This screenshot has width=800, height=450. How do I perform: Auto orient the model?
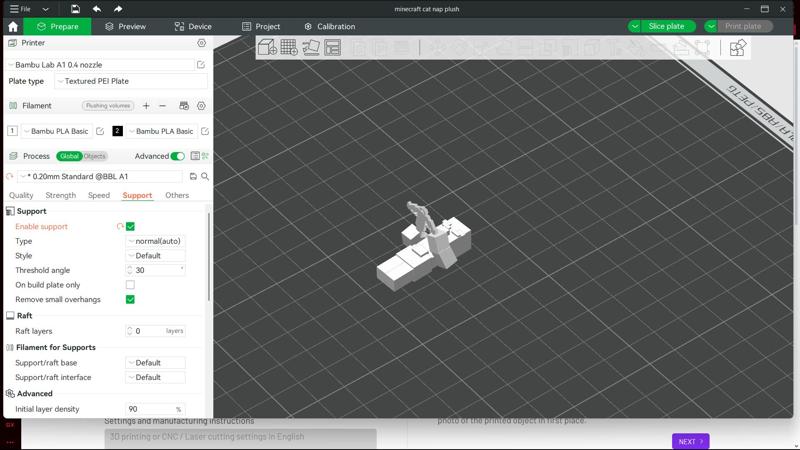pyautogui.click(x=311, y=48)
